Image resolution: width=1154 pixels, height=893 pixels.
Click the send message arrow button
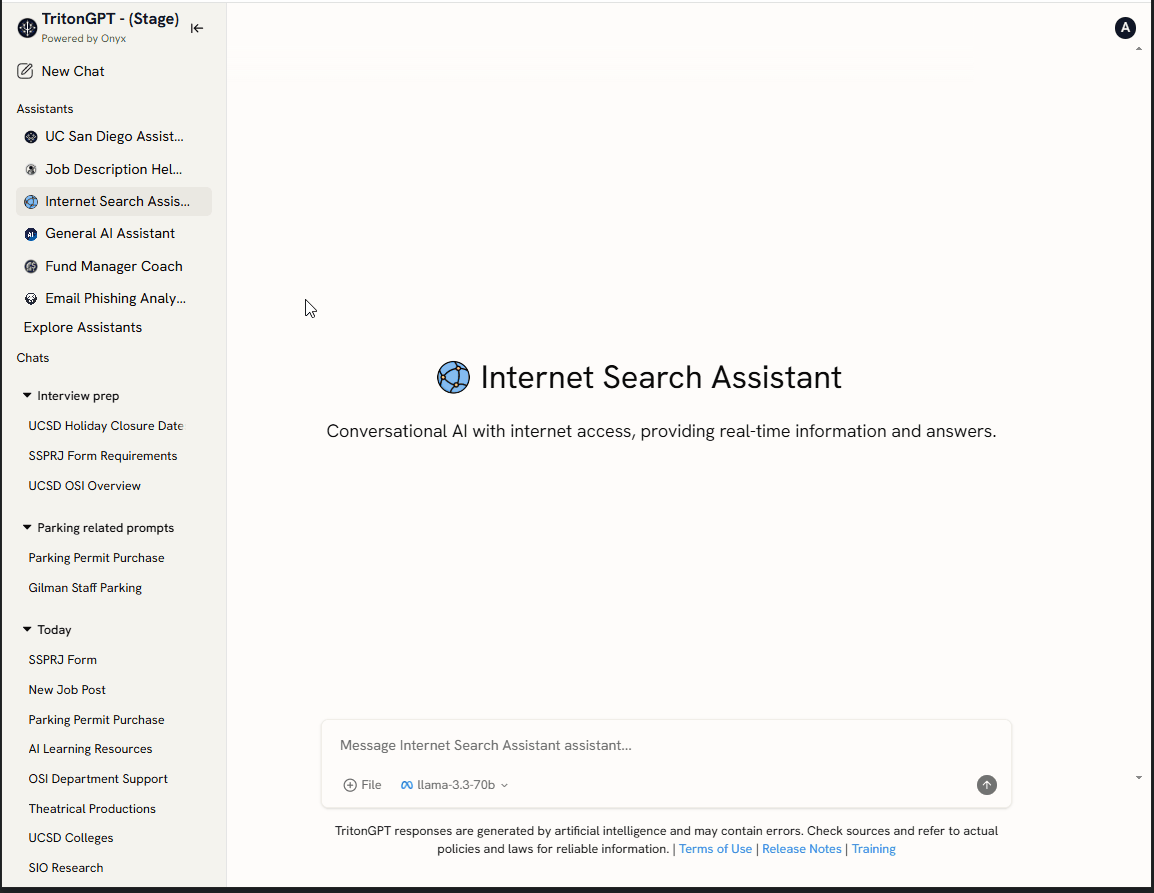(987, 785)
